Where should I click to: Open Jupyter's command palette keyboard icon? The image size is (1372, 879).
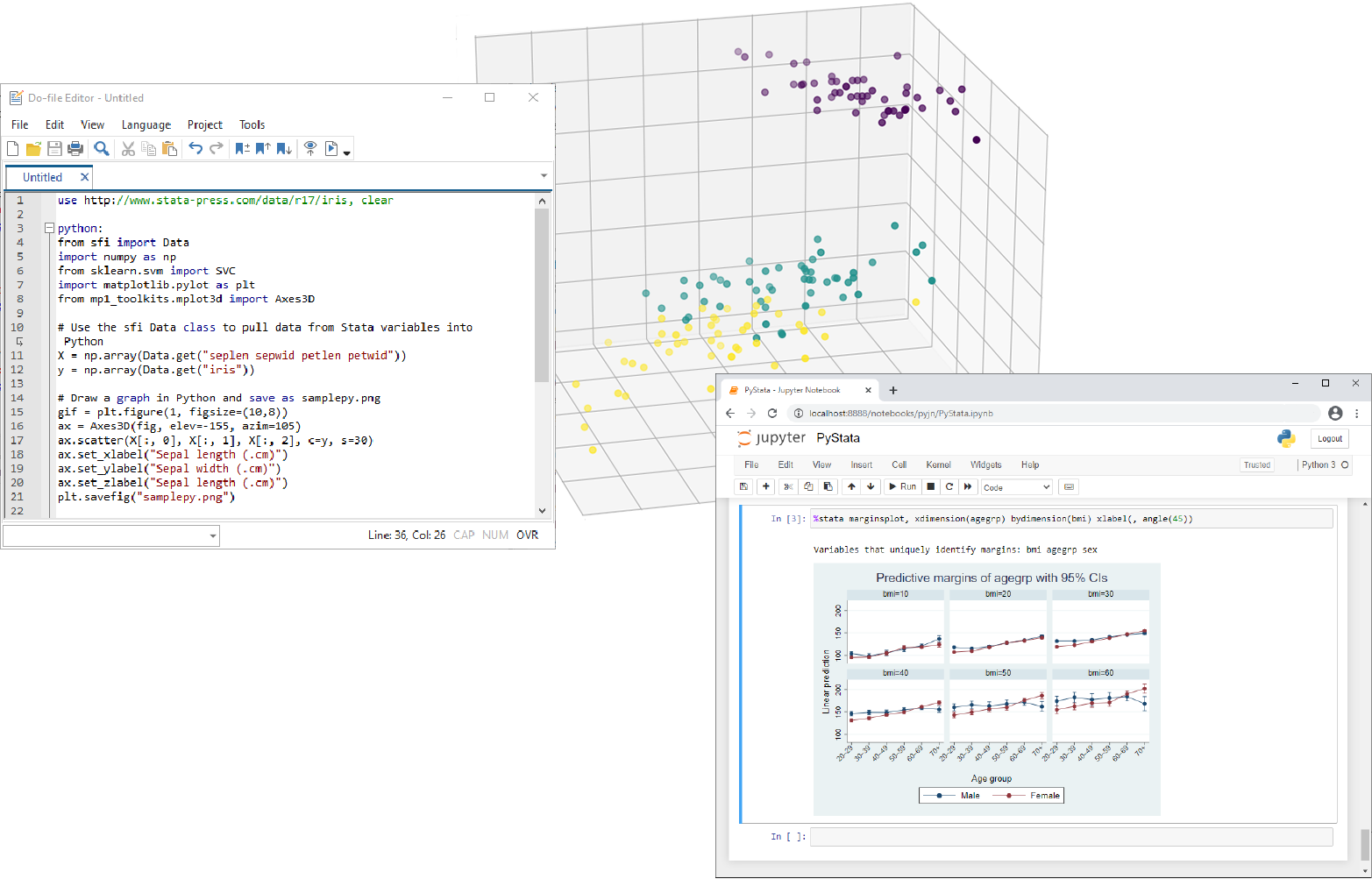[x=1068, y=486]
